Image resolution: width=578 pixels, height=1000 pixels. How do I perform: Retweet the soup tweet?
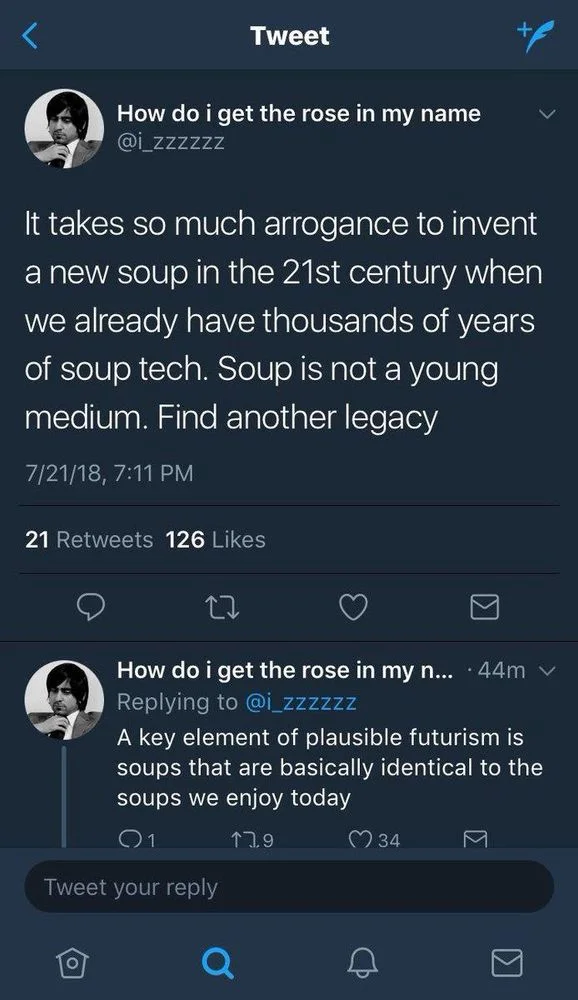click(x=222, y=607)
